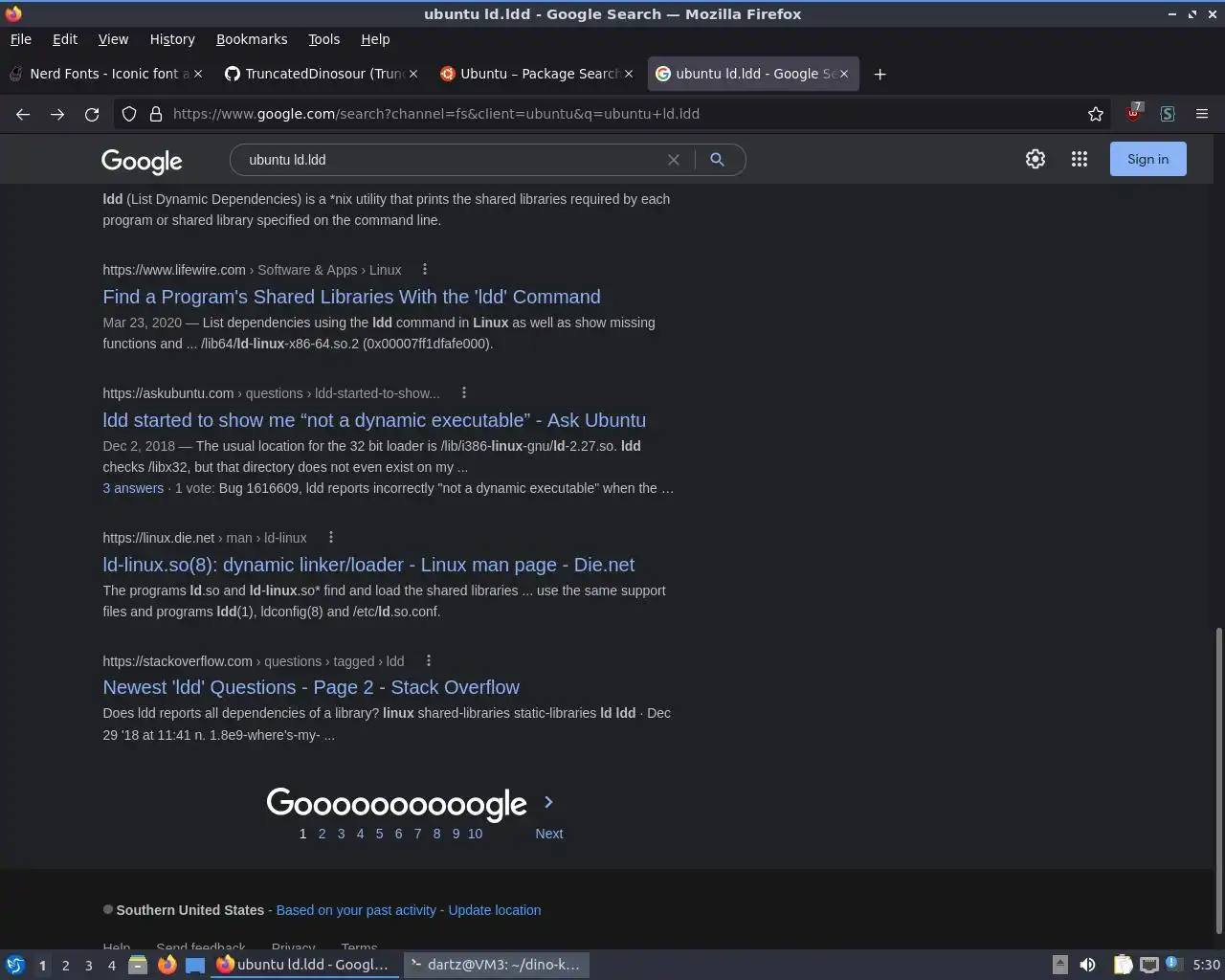The height and width of the screenshot is (980, 1225).
Task: Go to results page 10
Action: coord(475,834)
